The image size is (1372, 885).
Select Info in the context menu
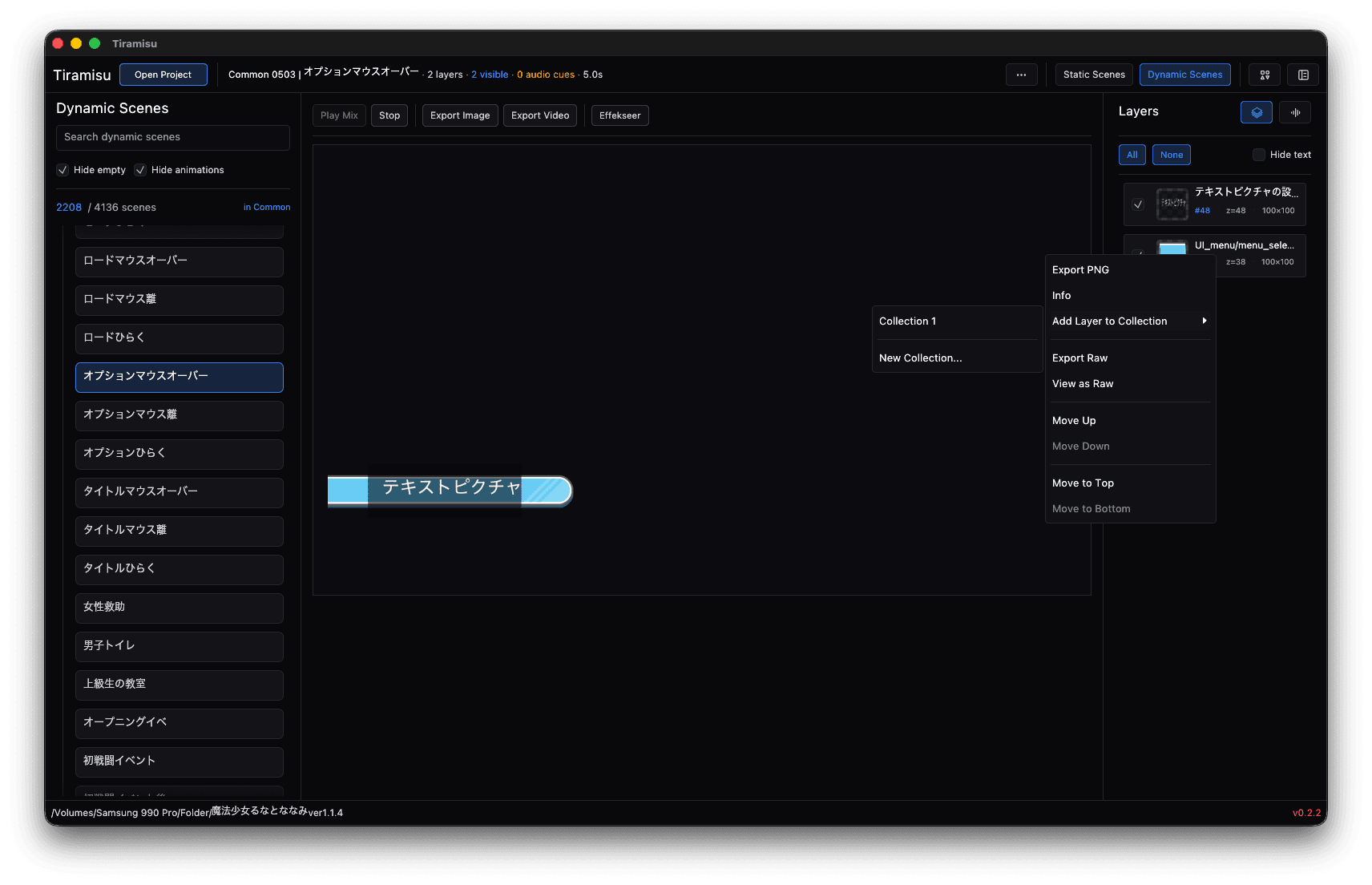coord(1130,296)
